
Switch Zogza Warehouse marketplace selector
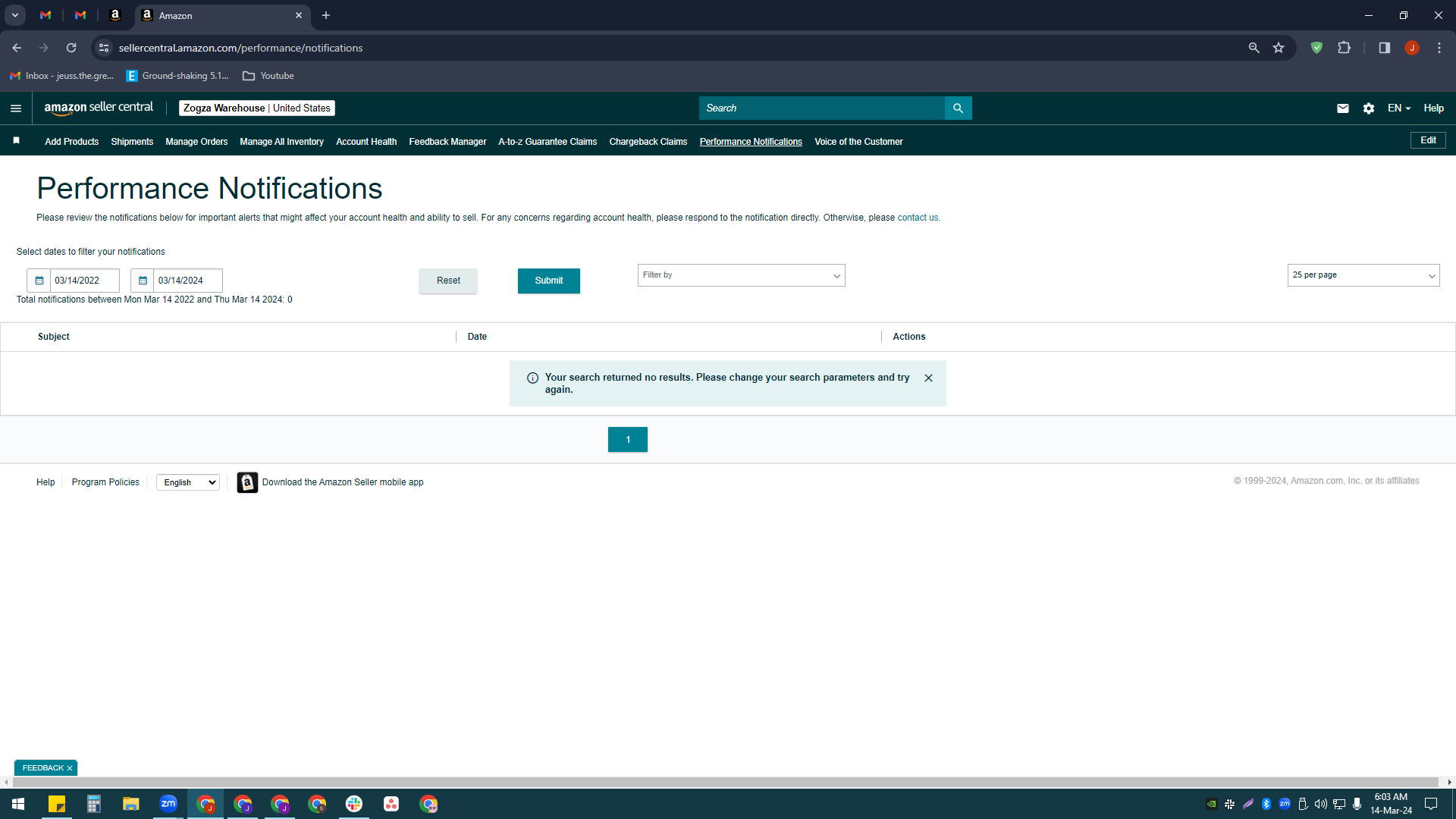coord(257,108)
